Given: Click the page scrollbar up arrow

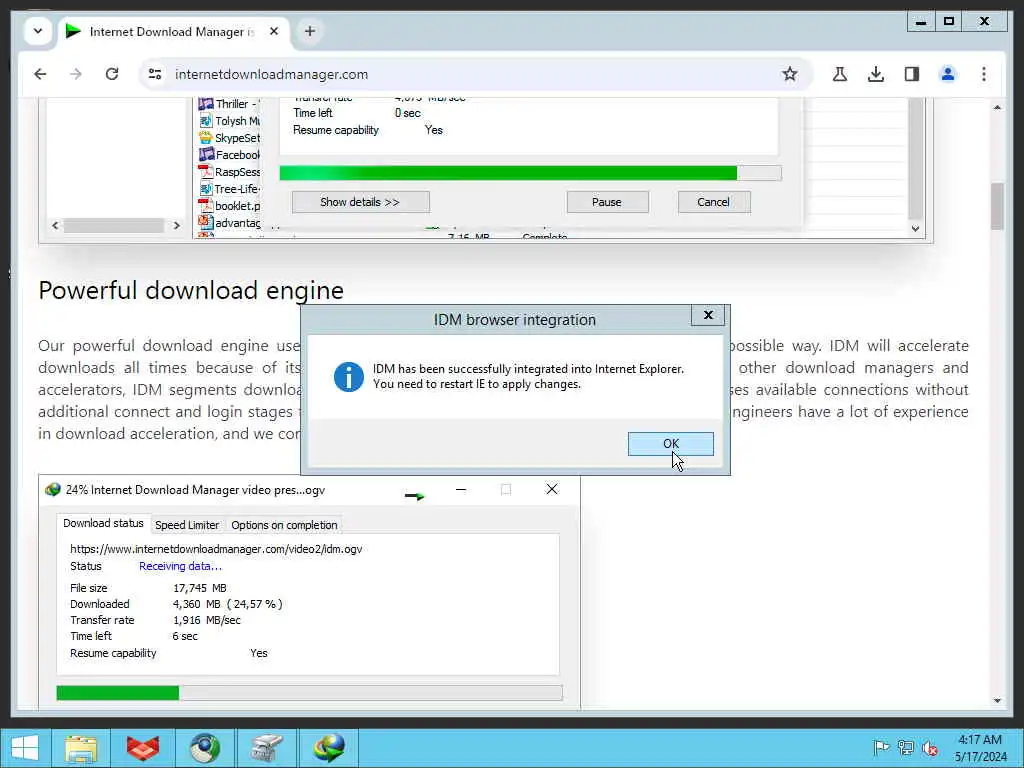Looking at the screenshot, I should 997,107.
